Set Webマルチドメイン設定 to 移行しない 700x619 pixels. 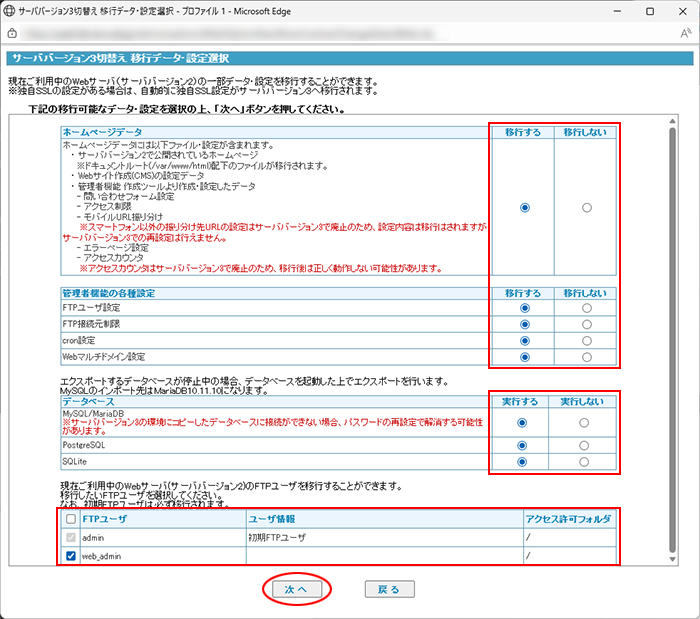pos(587,357)
